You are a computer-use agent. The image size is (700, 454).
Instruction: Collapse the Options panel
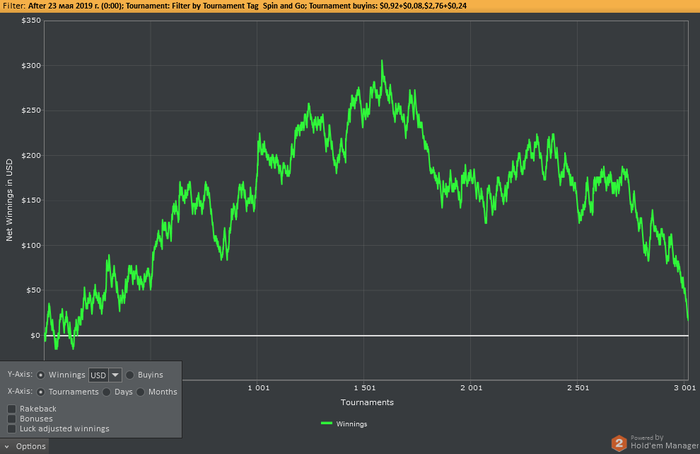tap(30, 446)
